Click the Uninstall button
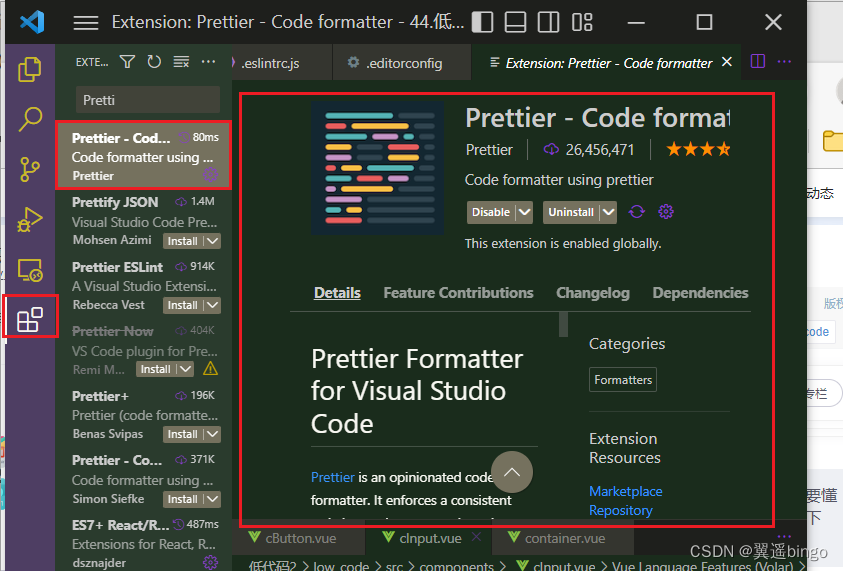This screenshot has width=843, height=571. [x=571, y=212]
